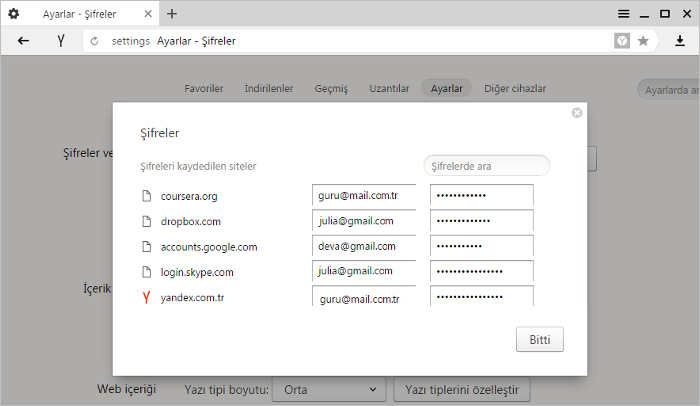The height and width of the screenshot is (406, 700).
Task: Select the coursera.org password field
Action: [482, 195]
